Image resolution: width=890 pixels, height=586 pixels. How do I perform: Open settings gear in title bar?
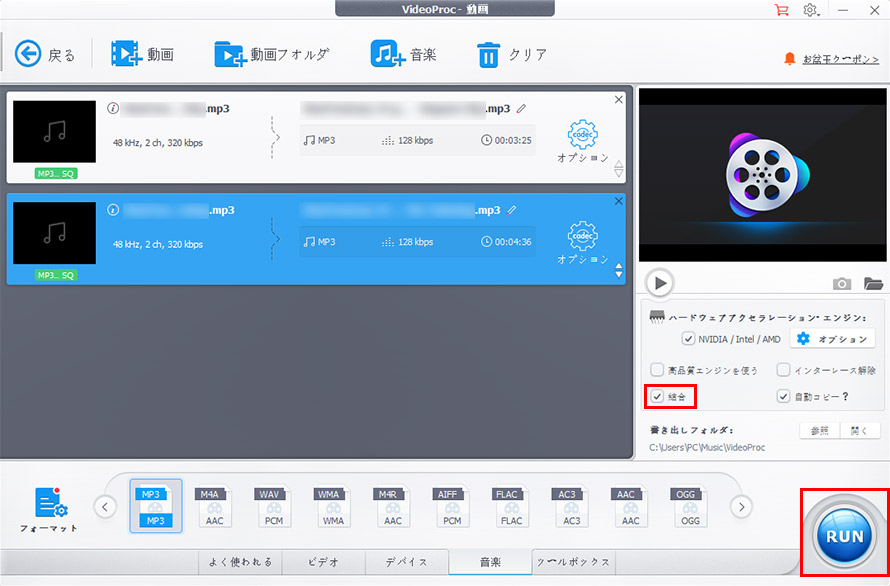[811, 10]
